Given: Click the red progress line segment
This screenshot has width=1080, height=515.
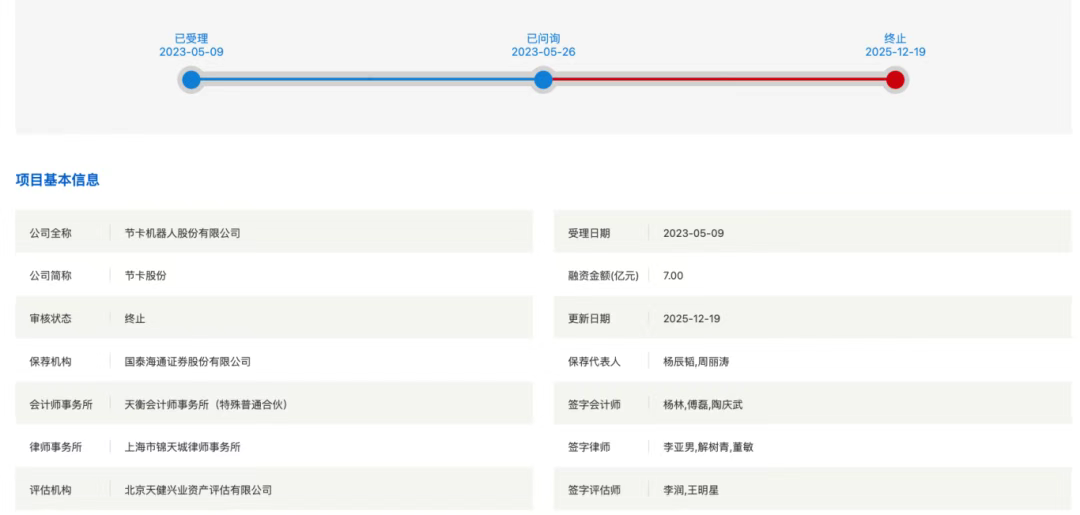Looking at the screenshot, I should pos(719,80).
